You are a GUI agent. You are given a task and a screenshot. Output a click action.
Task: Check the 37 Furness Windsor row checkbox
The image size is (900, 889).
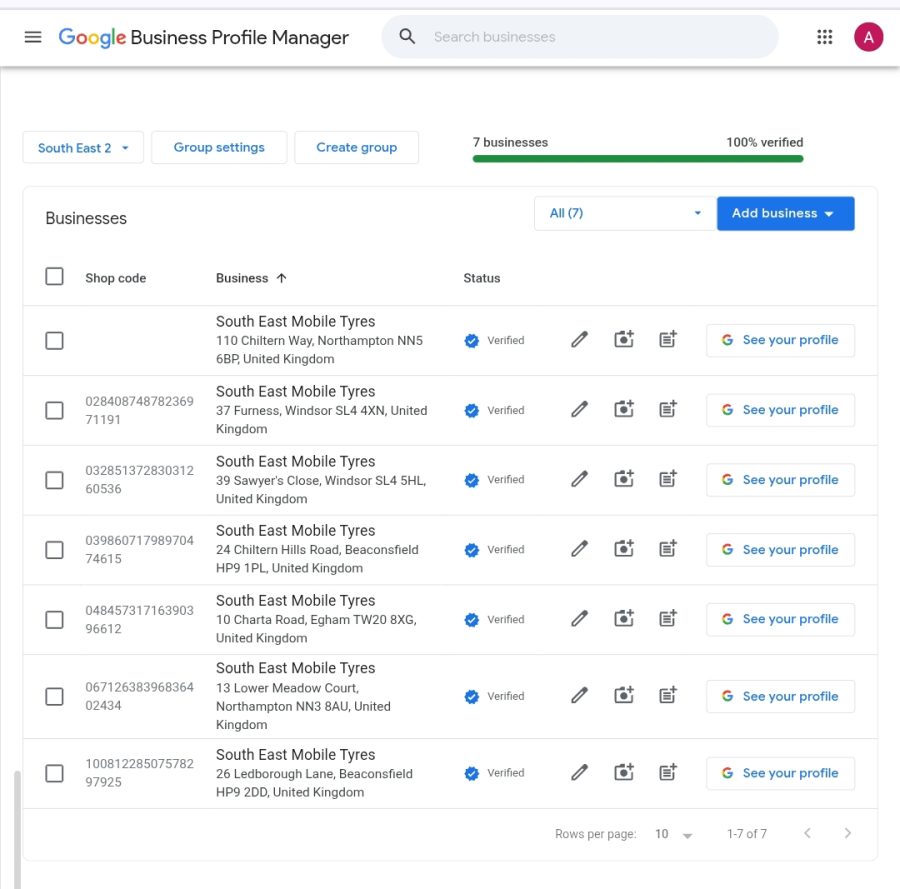[x=54, y=410]
